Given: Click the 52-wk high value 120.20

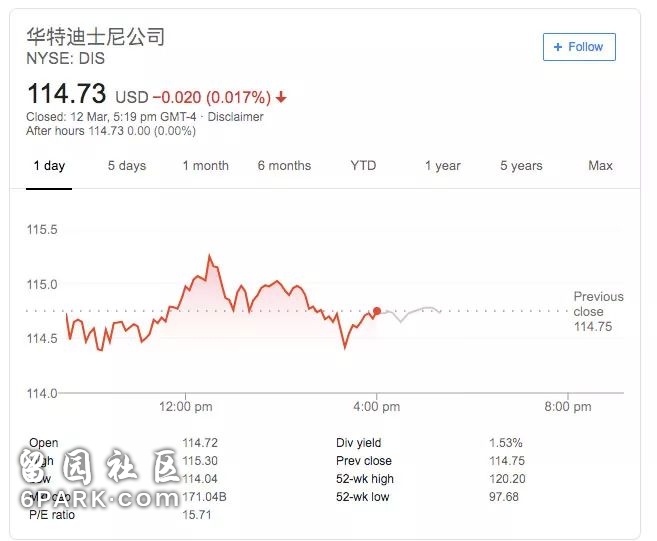Looking at the screenshot, I should click(507, 479).
